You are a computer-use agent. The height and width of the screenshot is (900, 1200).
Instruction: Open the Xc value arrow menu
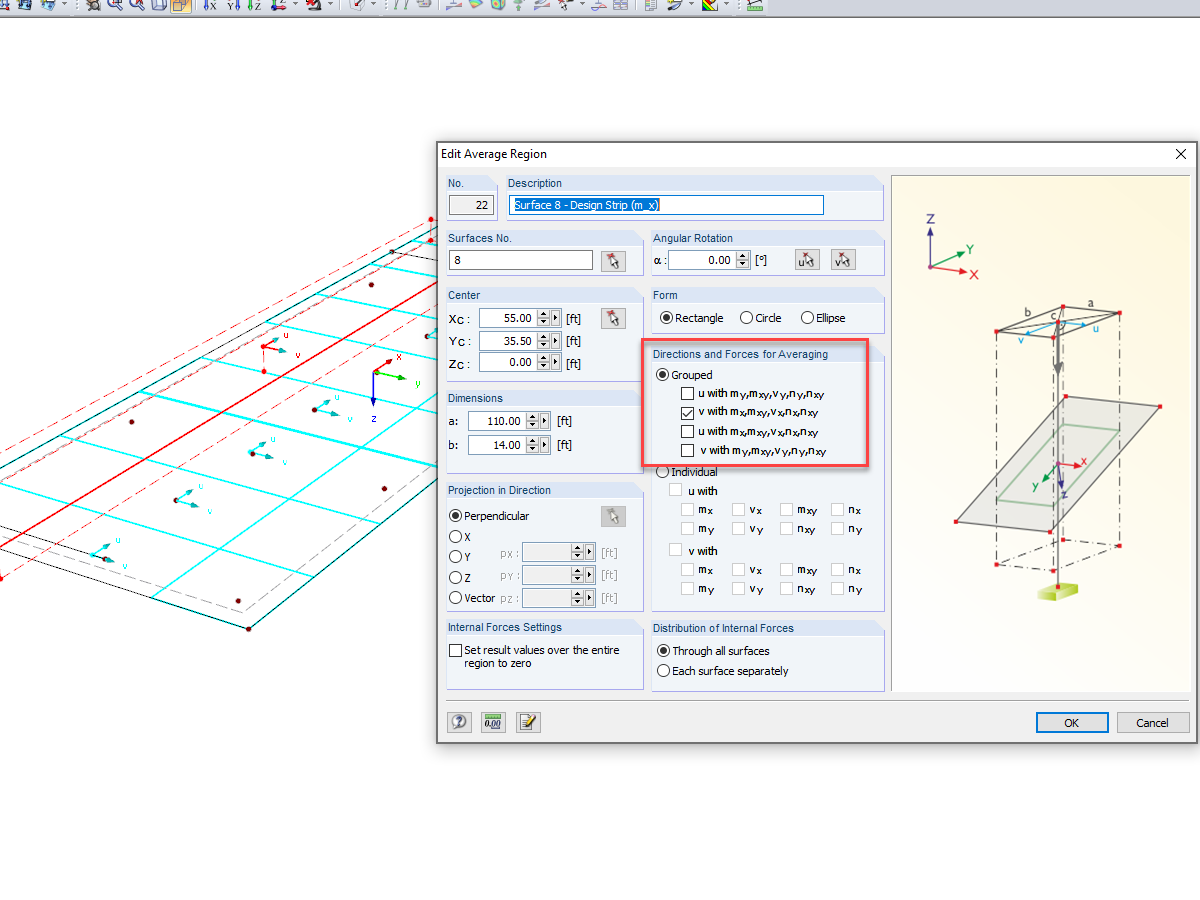pyautogui.click(x=556, y=318)
